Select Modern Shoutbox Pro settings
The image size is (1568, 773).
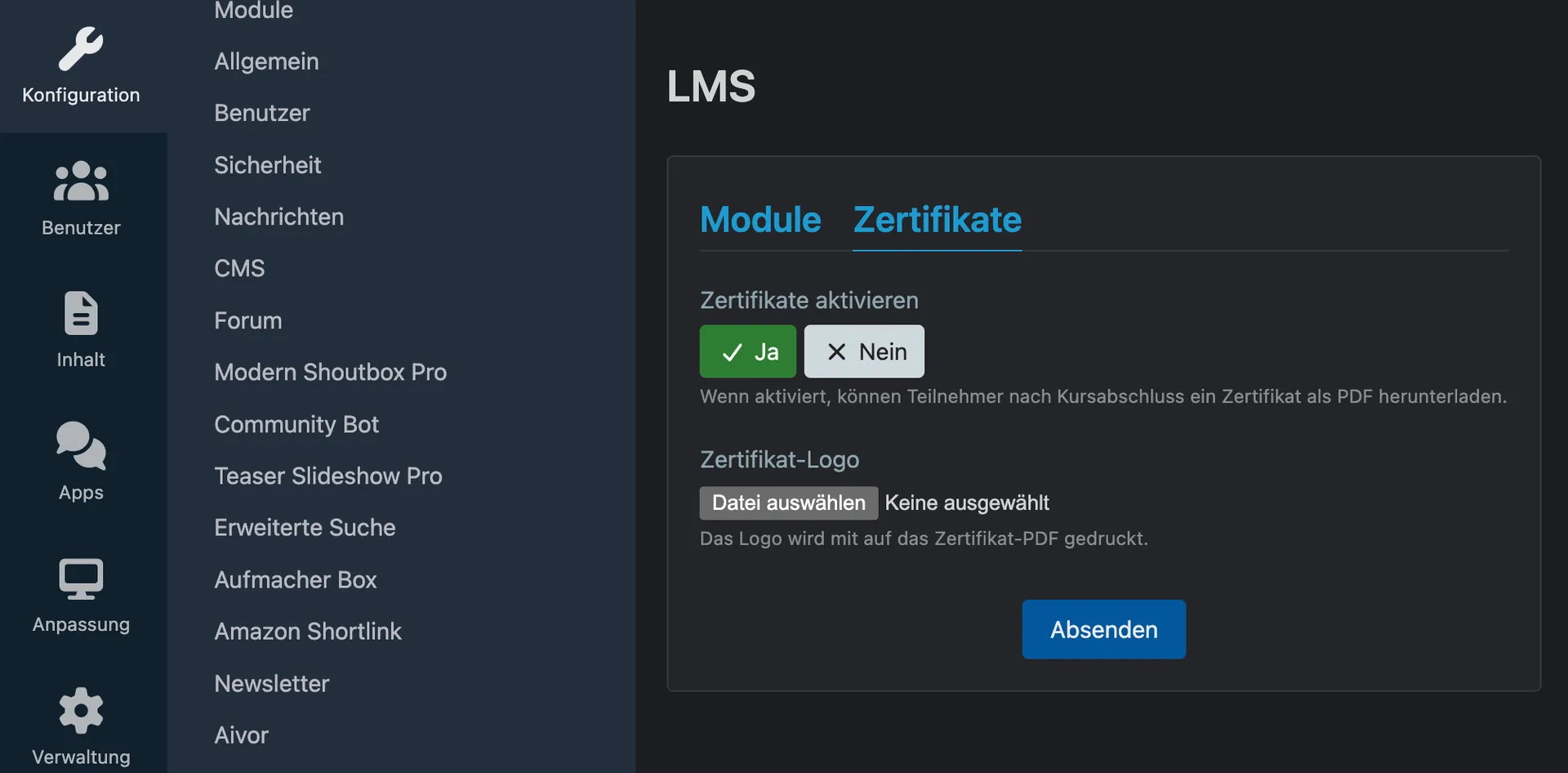330,372
